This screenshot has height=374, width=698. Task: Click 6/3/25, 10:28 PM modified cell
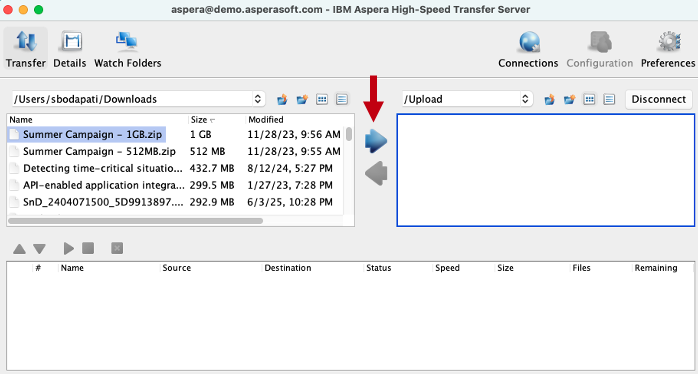290,202
